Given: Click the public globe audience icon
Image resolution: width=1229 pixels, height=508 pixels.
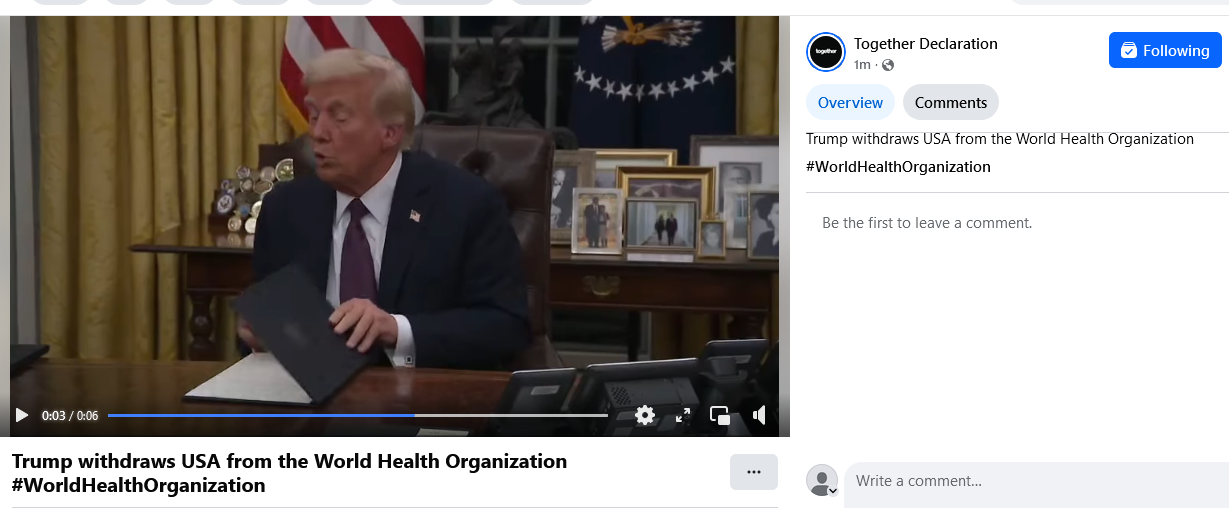Looking at the screenshot, I should click(888, 65).
